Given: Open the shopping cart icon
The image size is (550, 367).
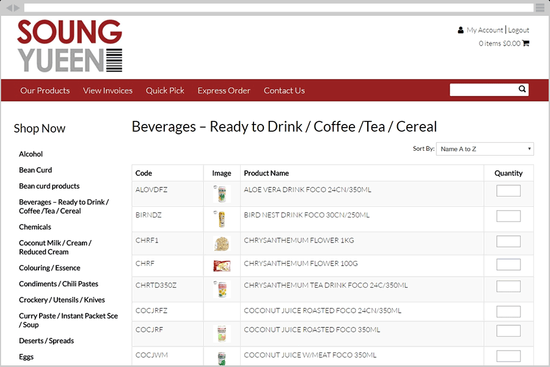Looking at the screenshot, I should coord(525,43).
